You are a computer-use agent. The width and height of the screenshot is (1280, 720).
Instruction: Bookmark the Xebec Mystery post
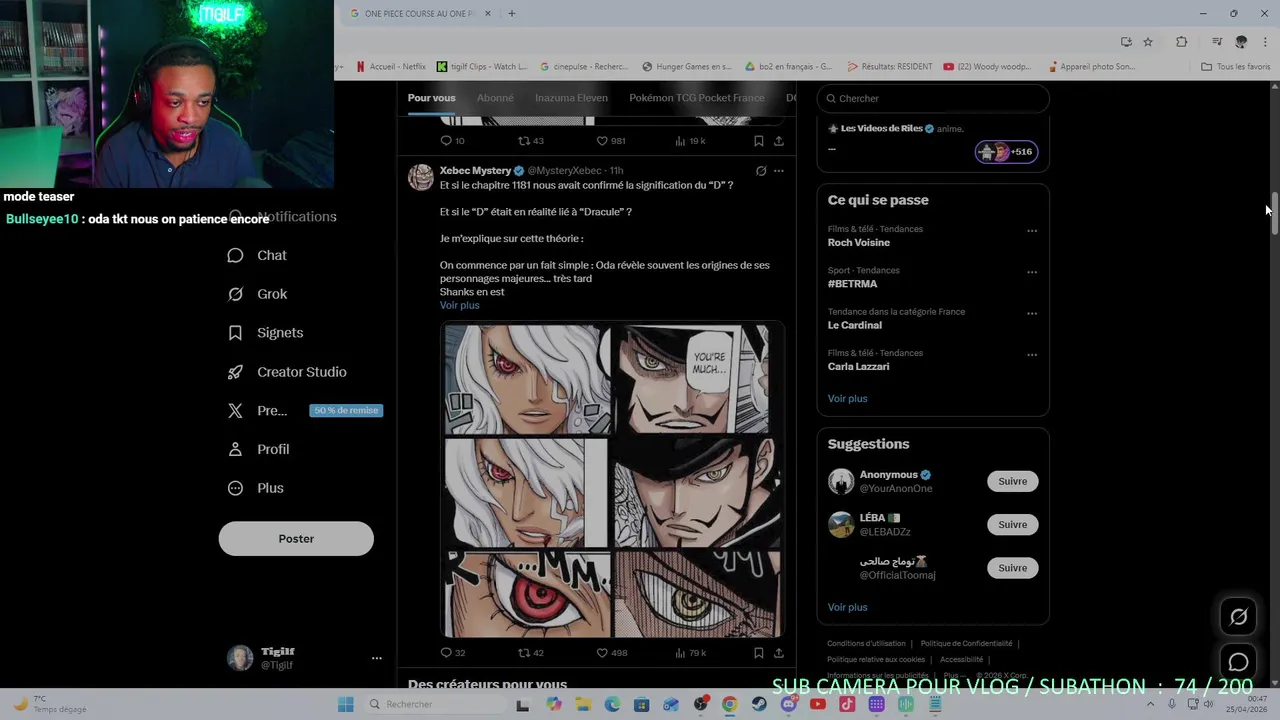point(759,653)
